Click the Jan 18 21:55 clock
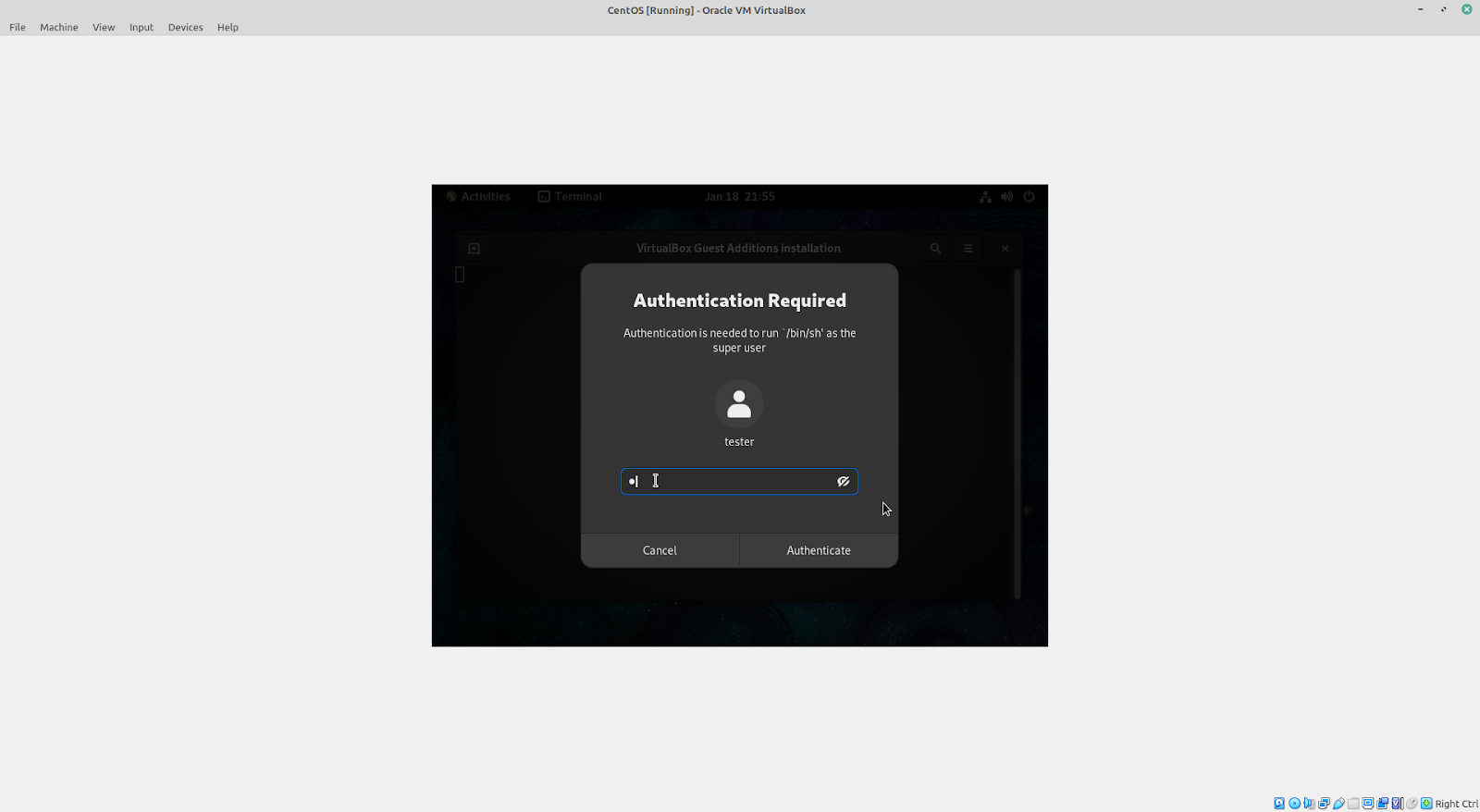Image resolution: width=1480 pixels, height=812 pixels. [740, 196]
